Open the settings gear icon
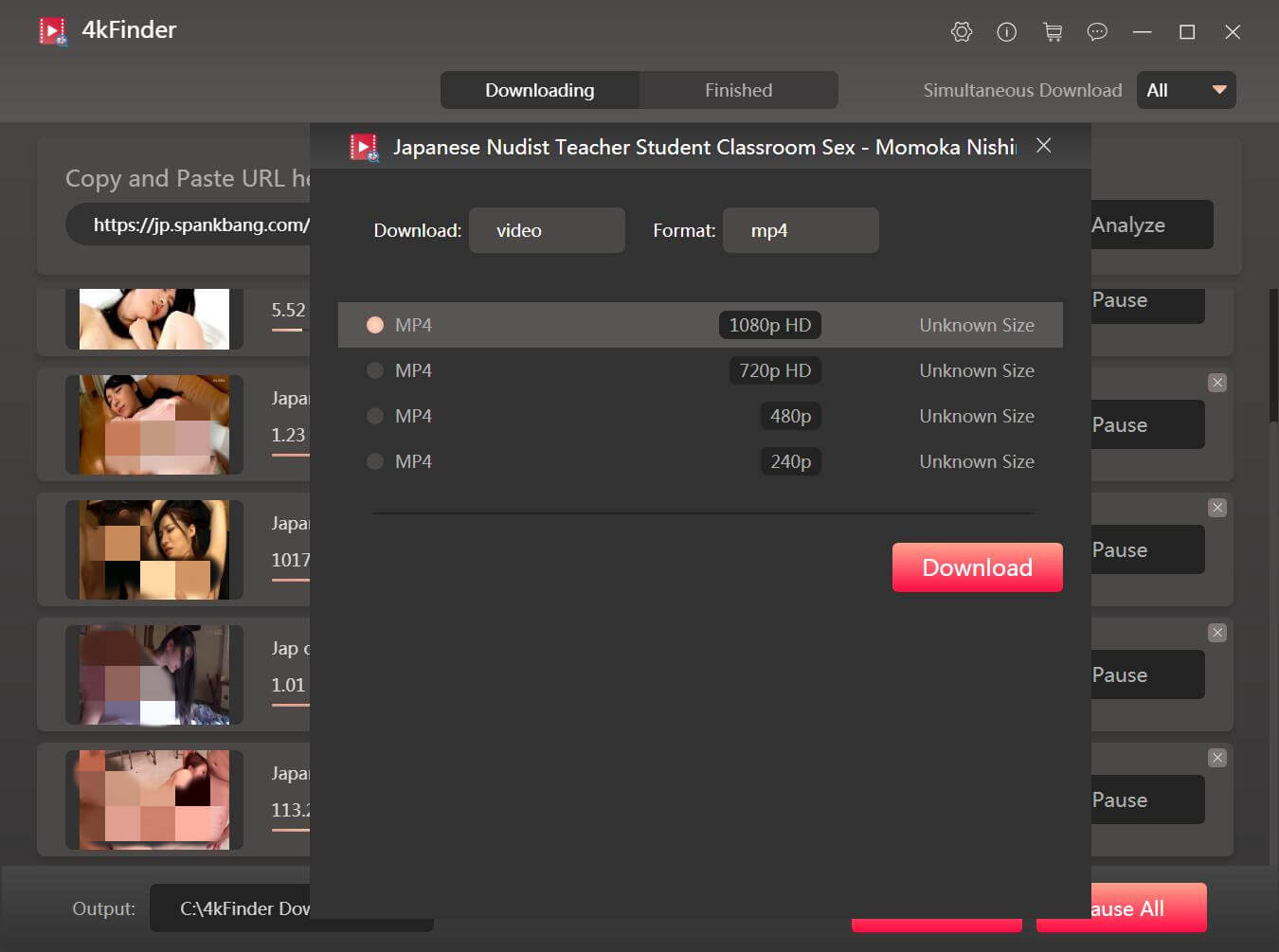 [x=961, y=32]
